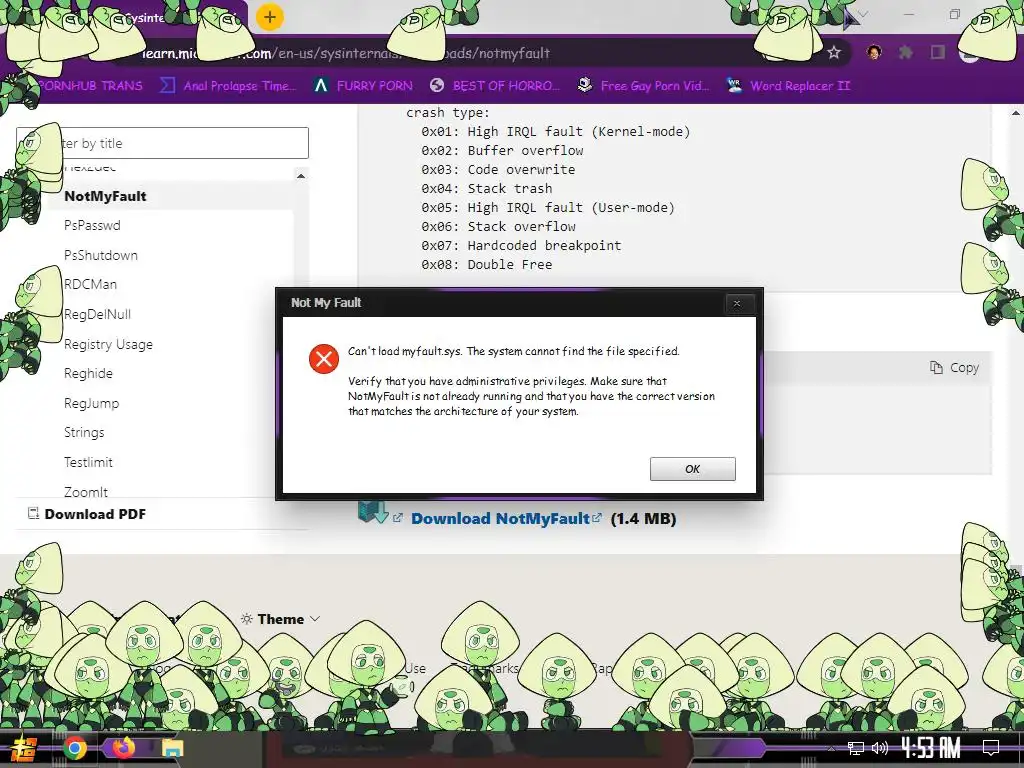This screenshot has width=1024, height=768.
Task: Focus the Filter by title field
Action: [x=163, y=143]
